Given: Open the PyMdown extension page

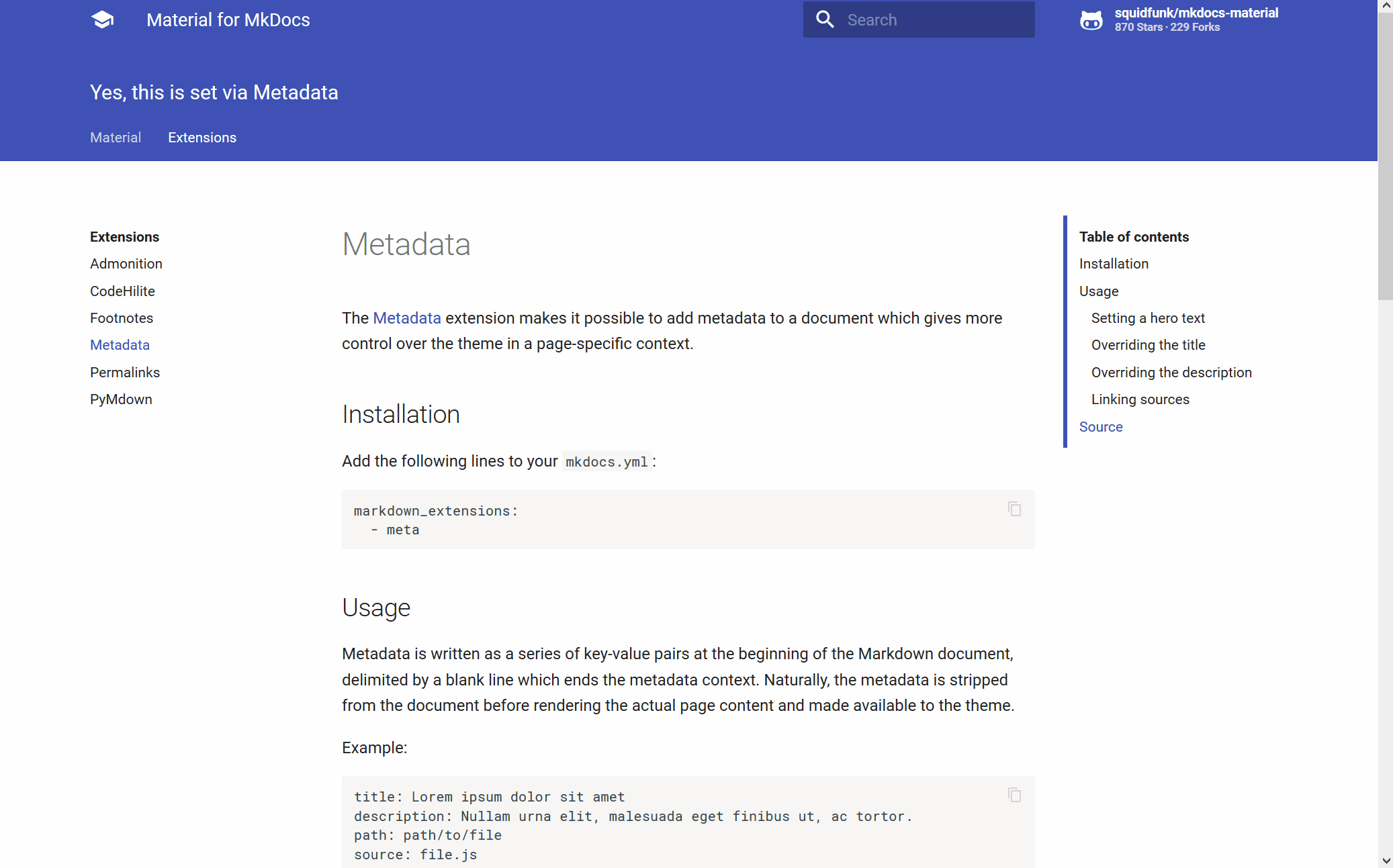Looking at the screenshot, I should click(121, 399).
